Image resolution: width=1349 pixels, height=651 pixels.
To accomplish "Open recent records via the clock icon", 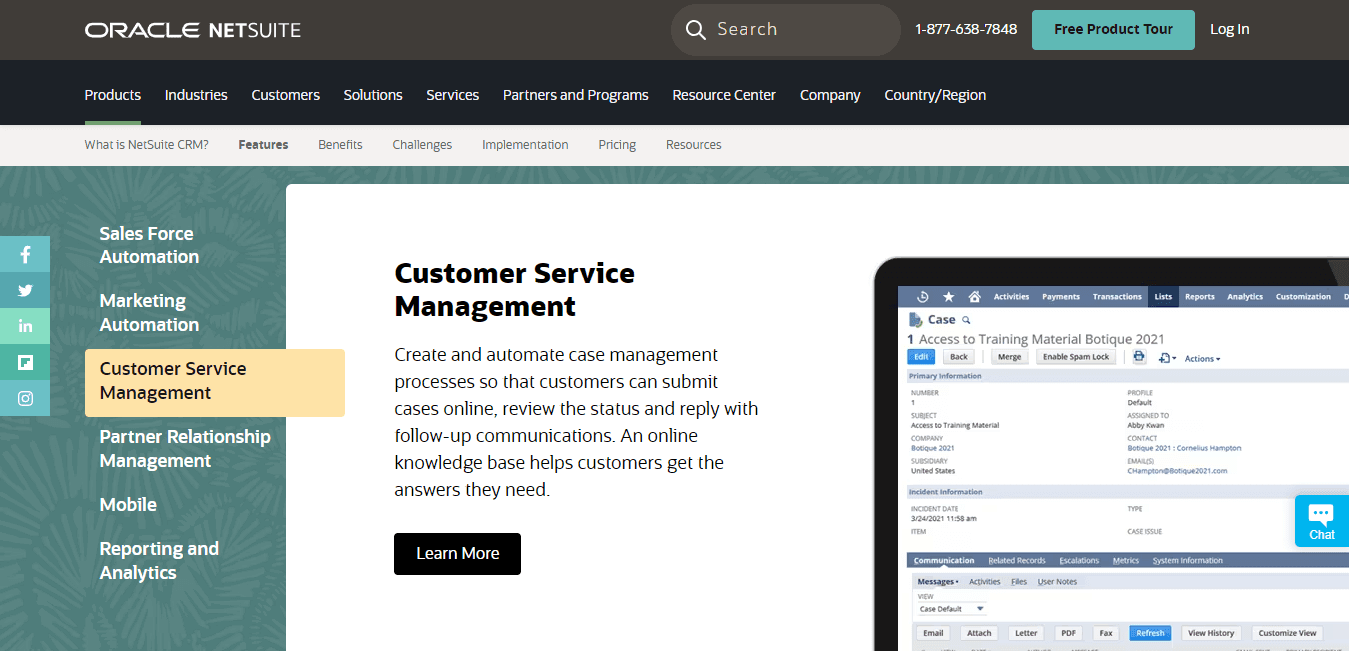I will click(x=922, y=297).
